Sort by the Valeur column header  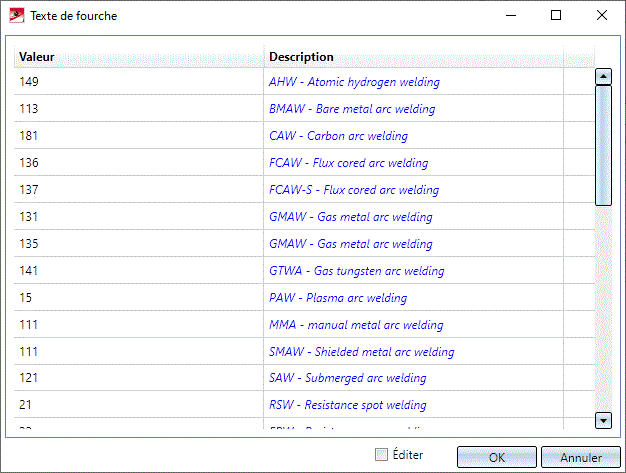139,57
